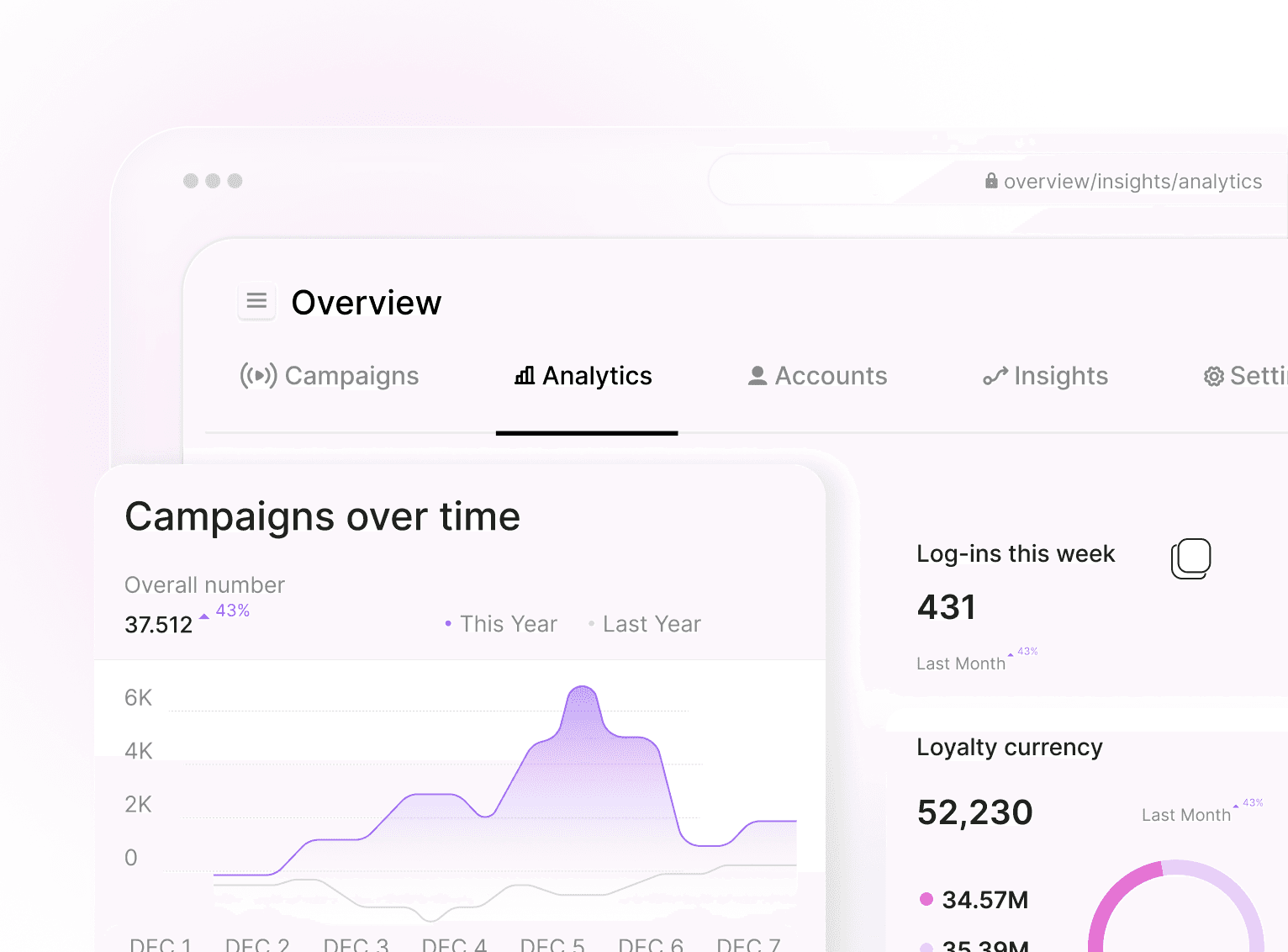
Task: Click the overview/insights/analytics address bar
Action: pyautogui.click(x=998, y=180)
